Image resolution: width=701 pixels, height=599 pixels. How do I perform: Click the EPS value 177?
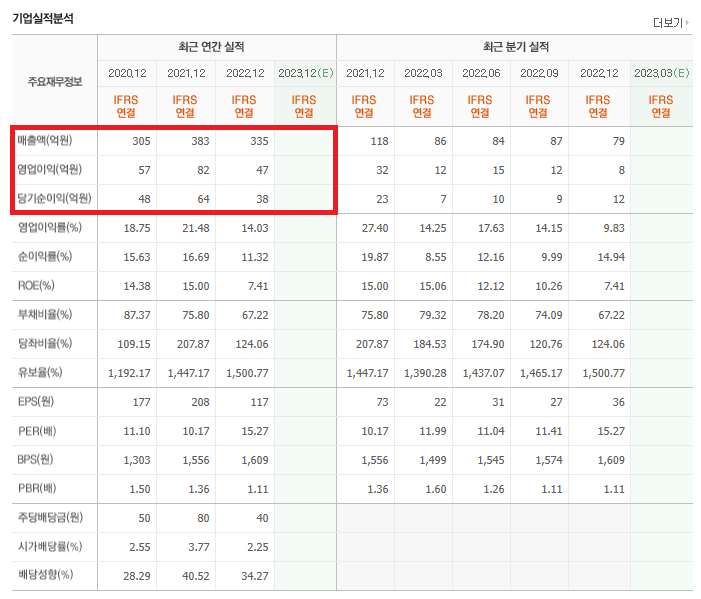[x=142, y=402]
